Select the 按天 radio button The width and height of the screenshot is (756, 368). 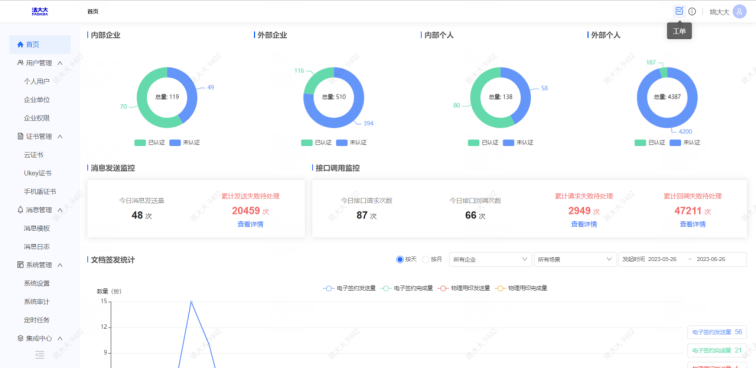point(400,259)
